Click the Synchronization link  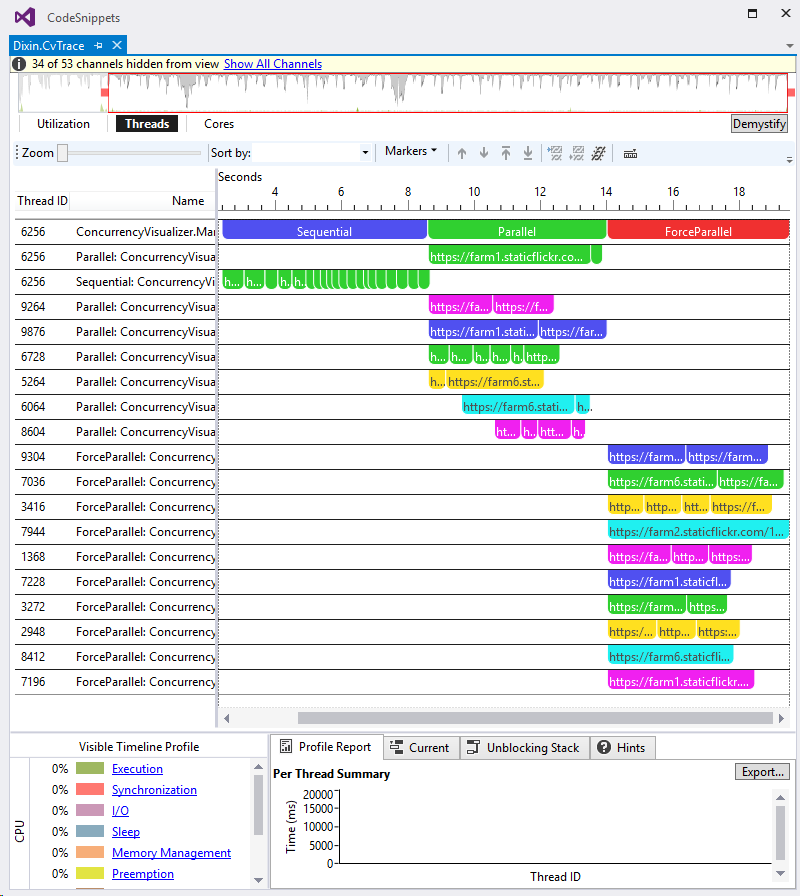pos(154,790)
